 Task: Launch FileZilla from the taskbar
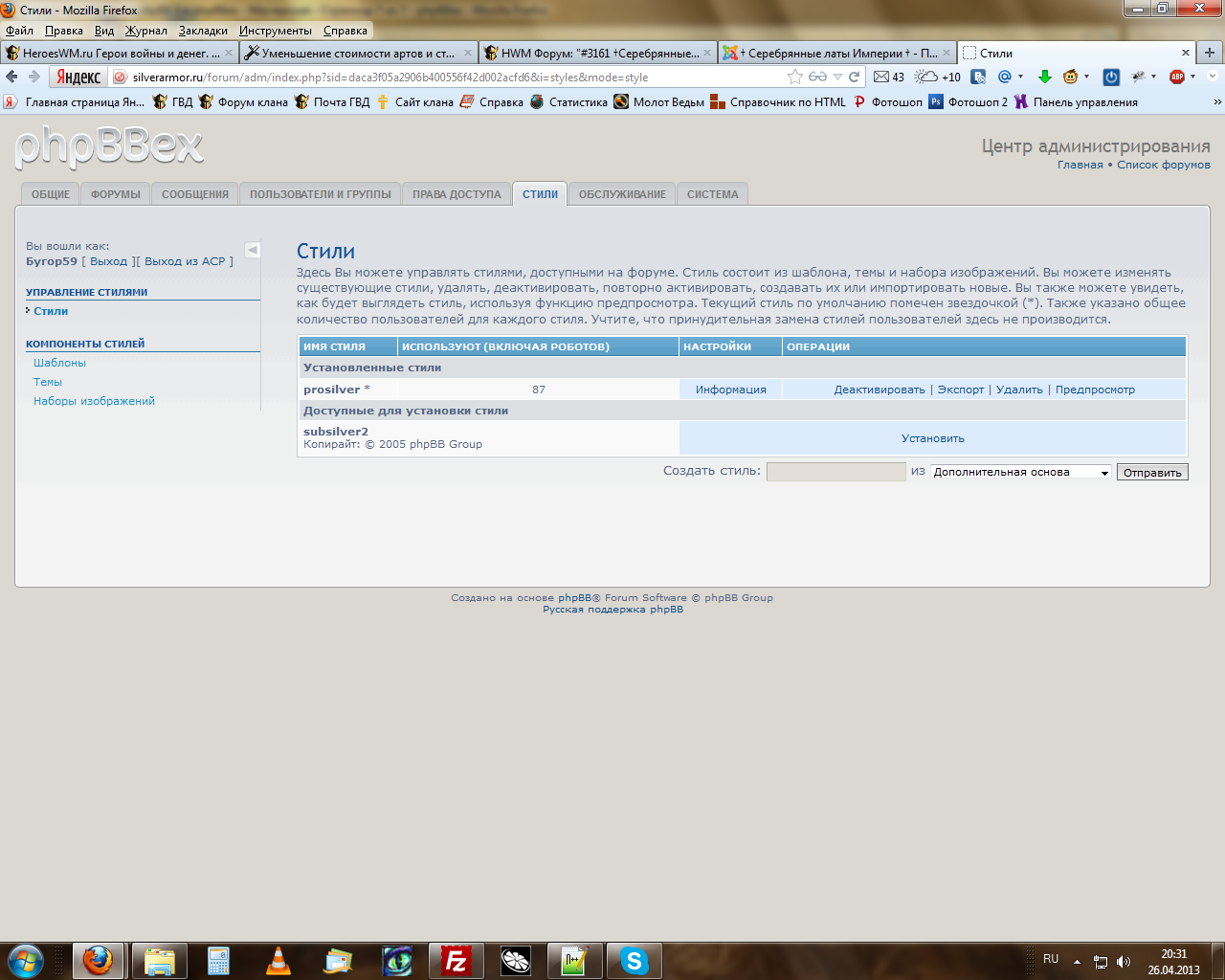click(457, 960)
